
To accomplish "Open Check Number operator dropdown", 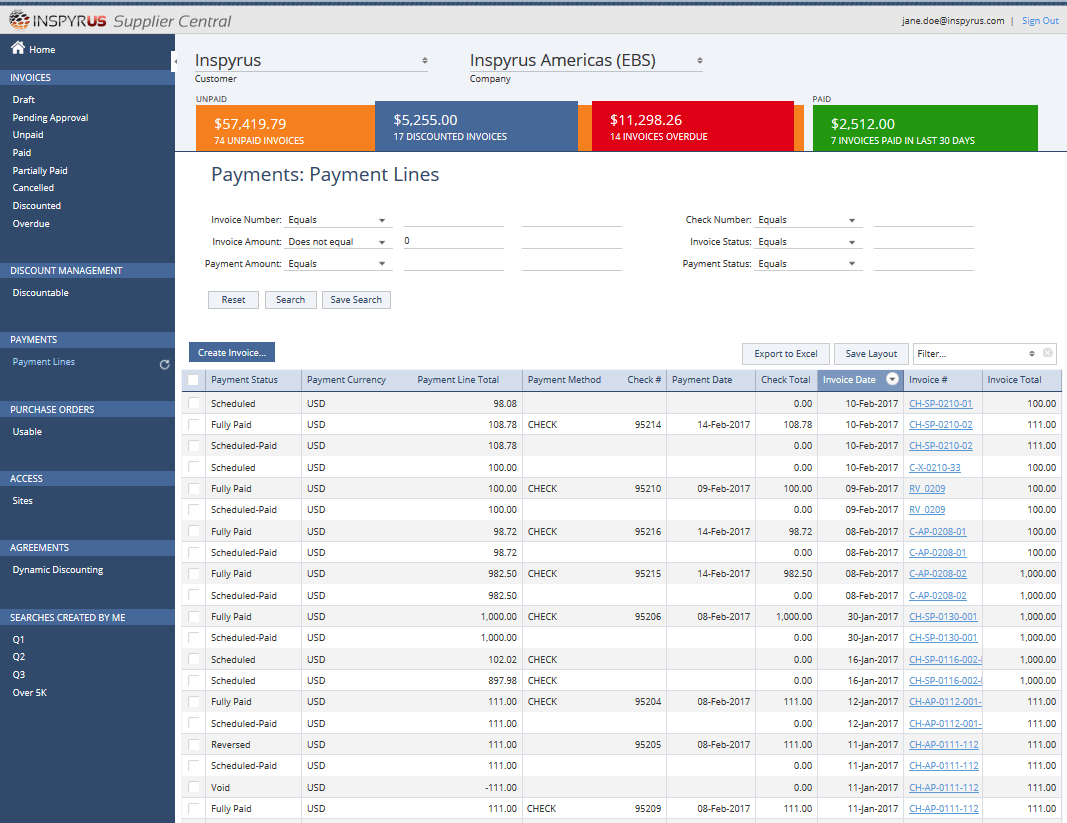I will tap(808, 220).
